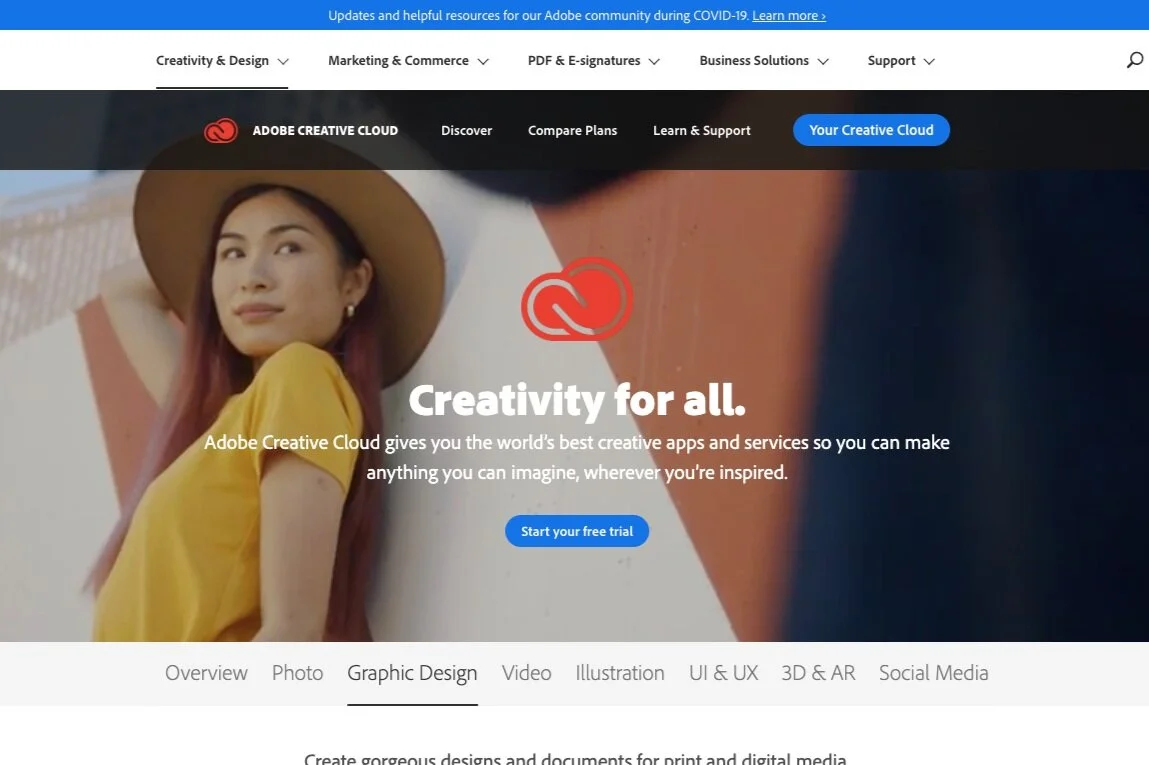
Task: Click the text starting Adobe Creative Cloud gives you
Action: click(577, 457)
